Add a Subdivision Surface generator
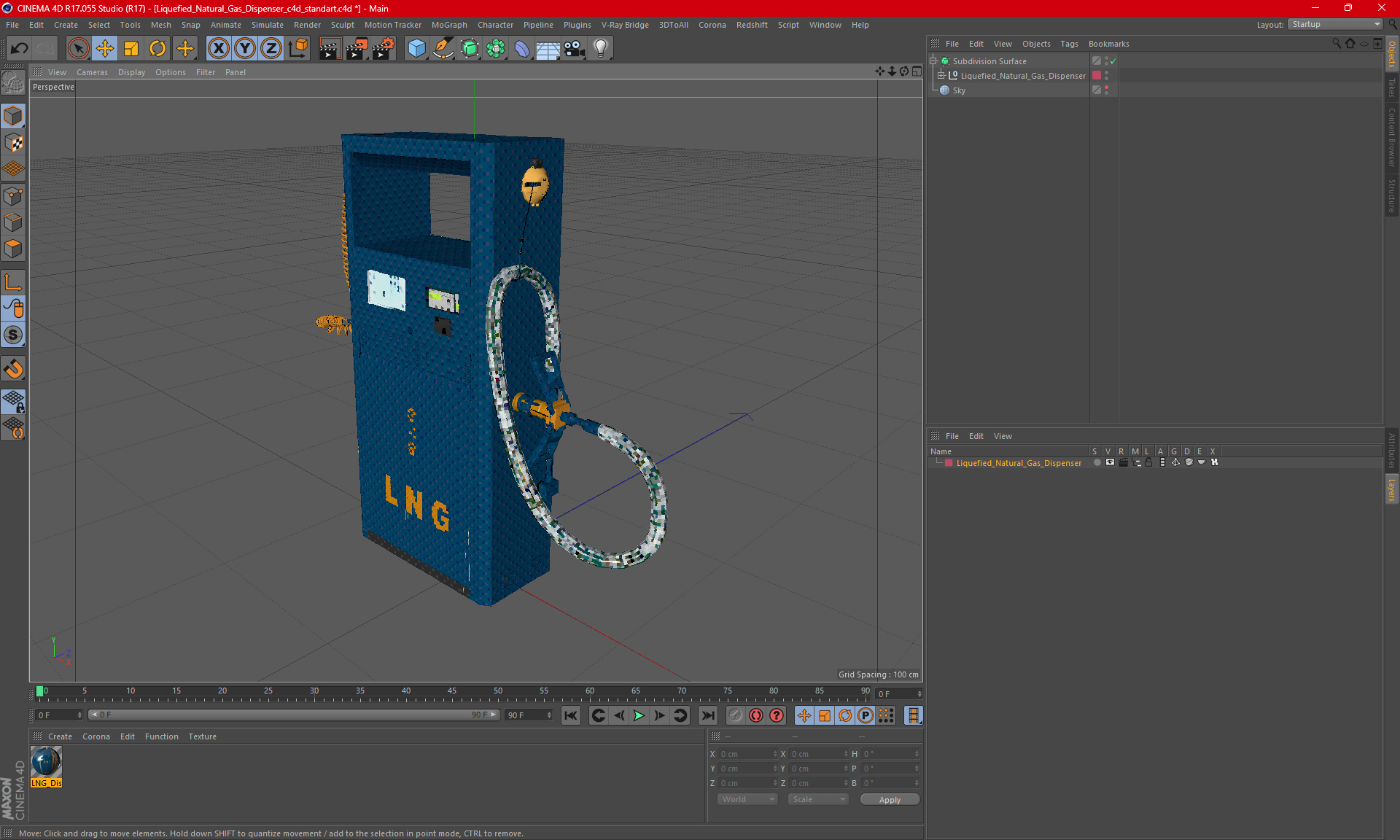Image resolution: width=1400 pixels, height=840 pixels. pos(470,49)
